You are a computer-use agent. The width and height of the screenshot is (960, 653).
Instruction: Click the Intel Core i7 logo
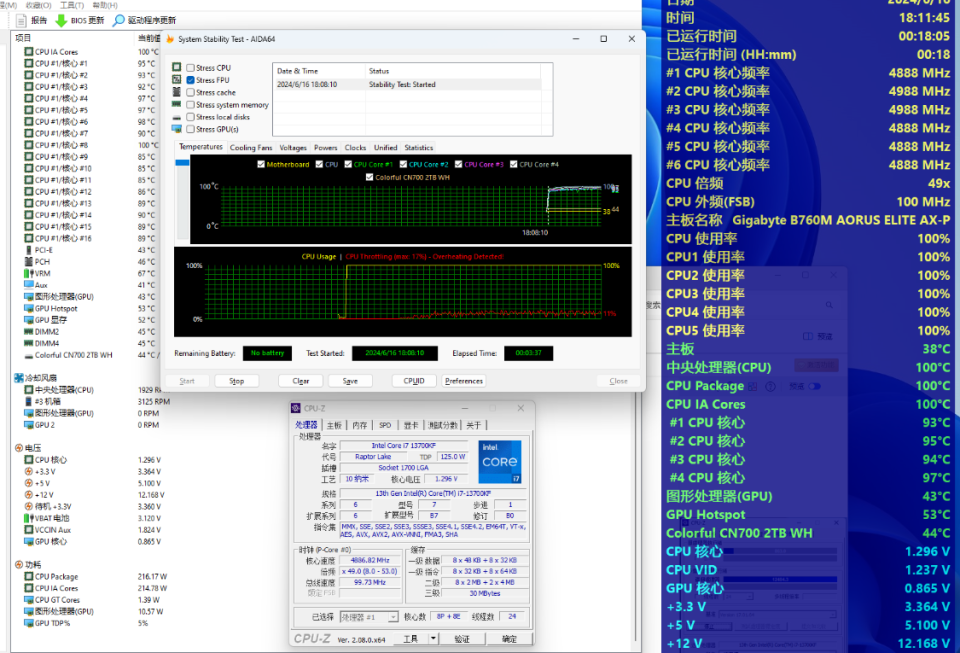[x=499, y=461]
